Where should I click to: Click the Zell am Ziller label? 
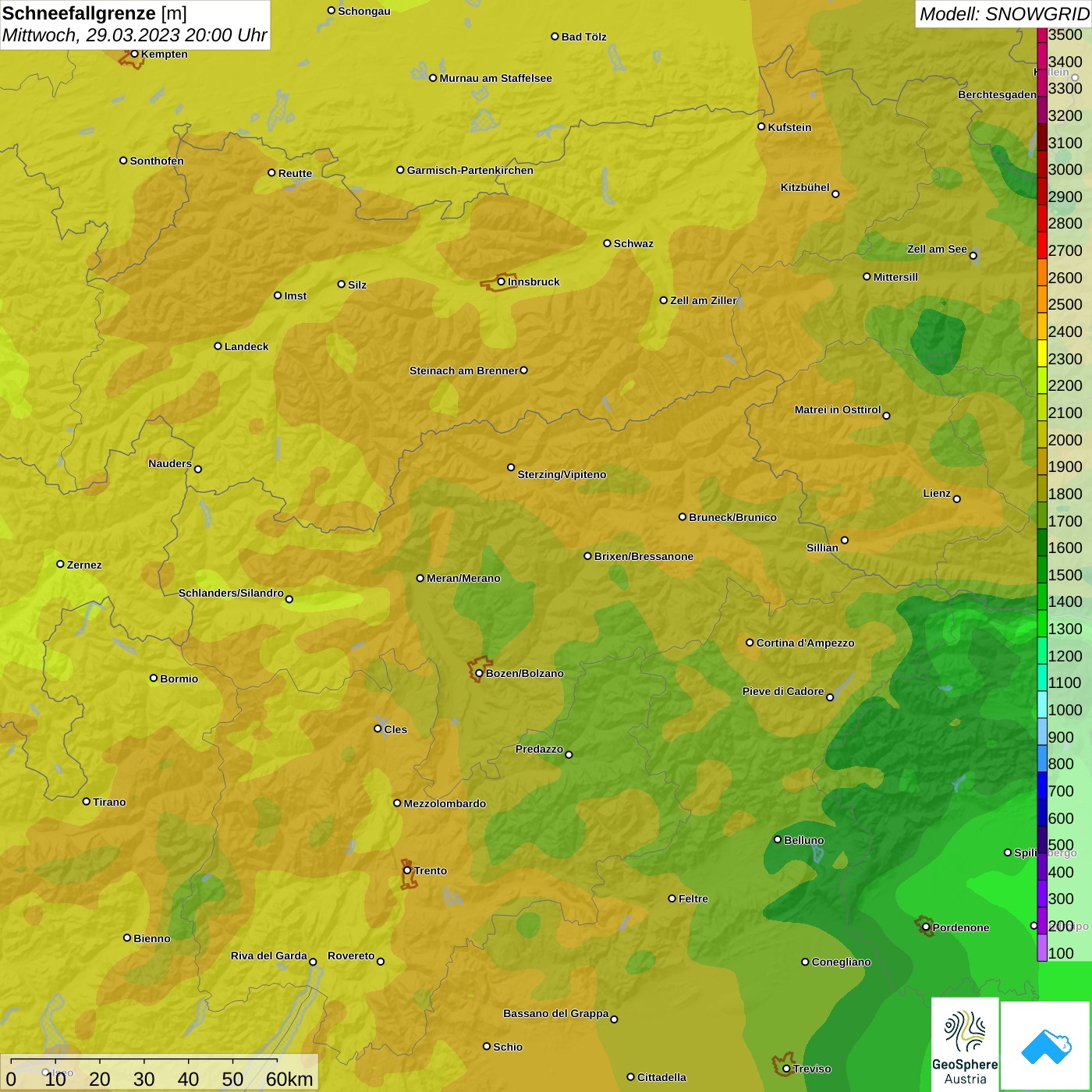tap(703, 300)
